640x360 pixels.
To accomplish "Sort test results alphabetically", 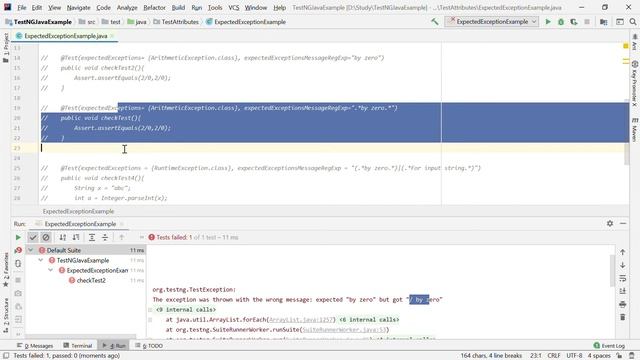I will pyautogui.click(x=62, y=237).
